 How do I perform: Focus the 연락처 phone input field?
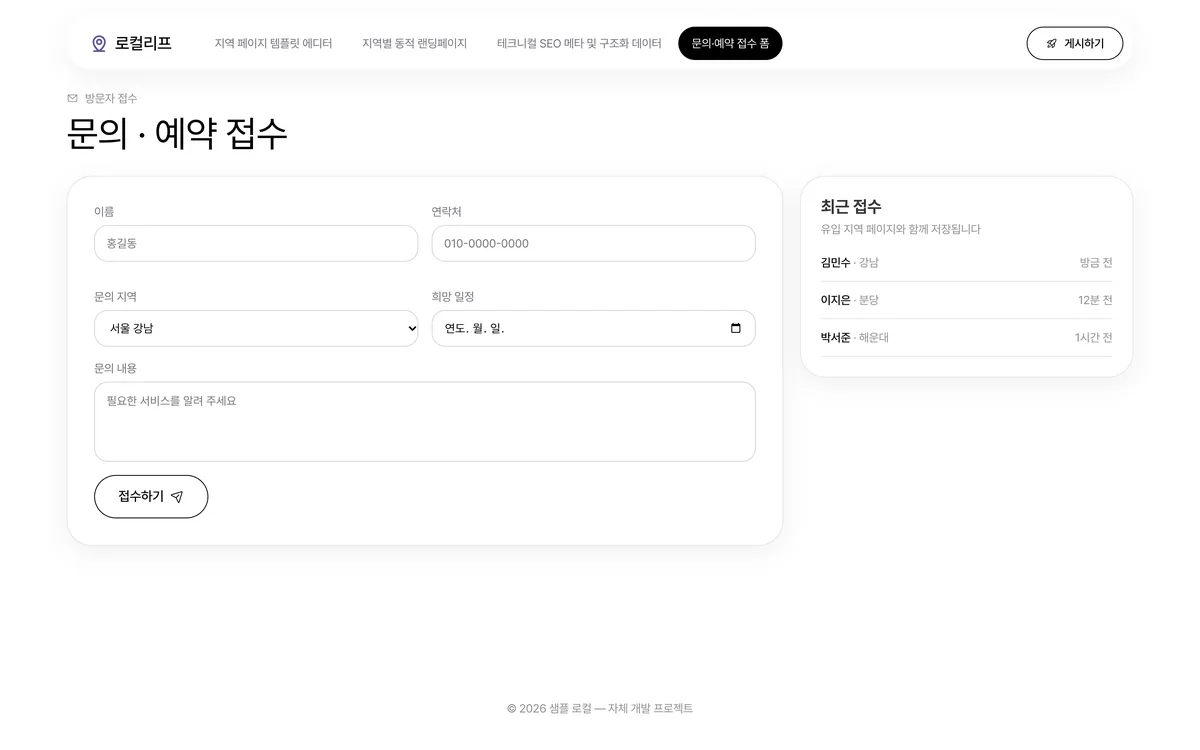[593, 243]
